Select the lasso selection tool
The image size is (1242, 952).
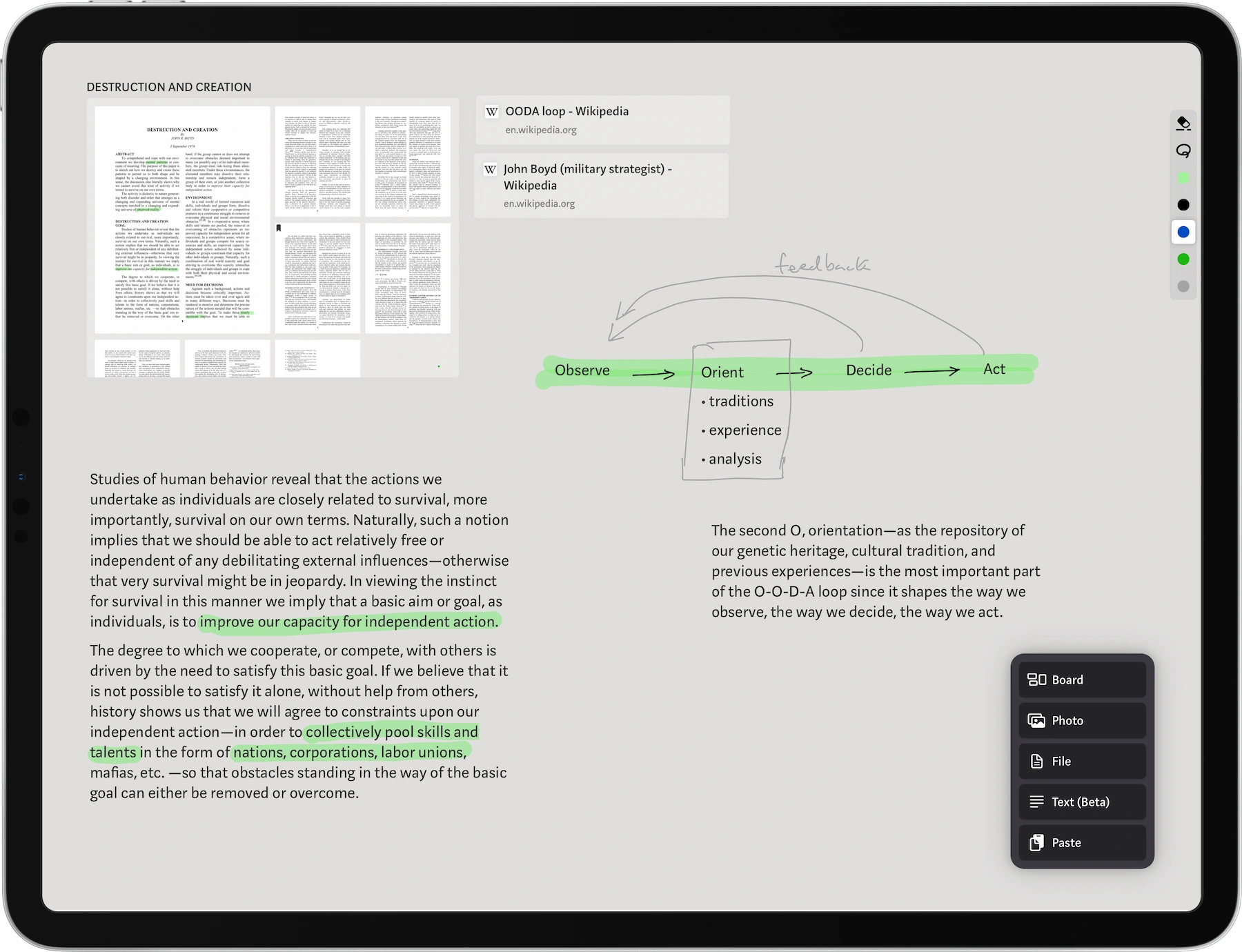tap(1183, 150)
